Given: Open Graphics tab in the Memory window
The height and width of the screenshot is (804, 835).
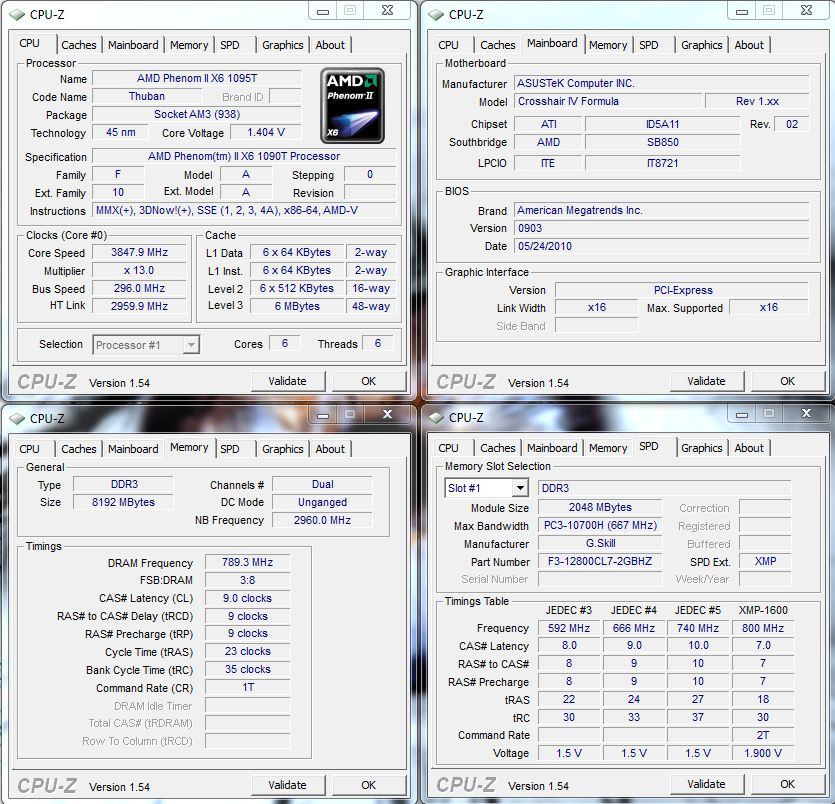Looking at the screenshot, I should 283,449.
